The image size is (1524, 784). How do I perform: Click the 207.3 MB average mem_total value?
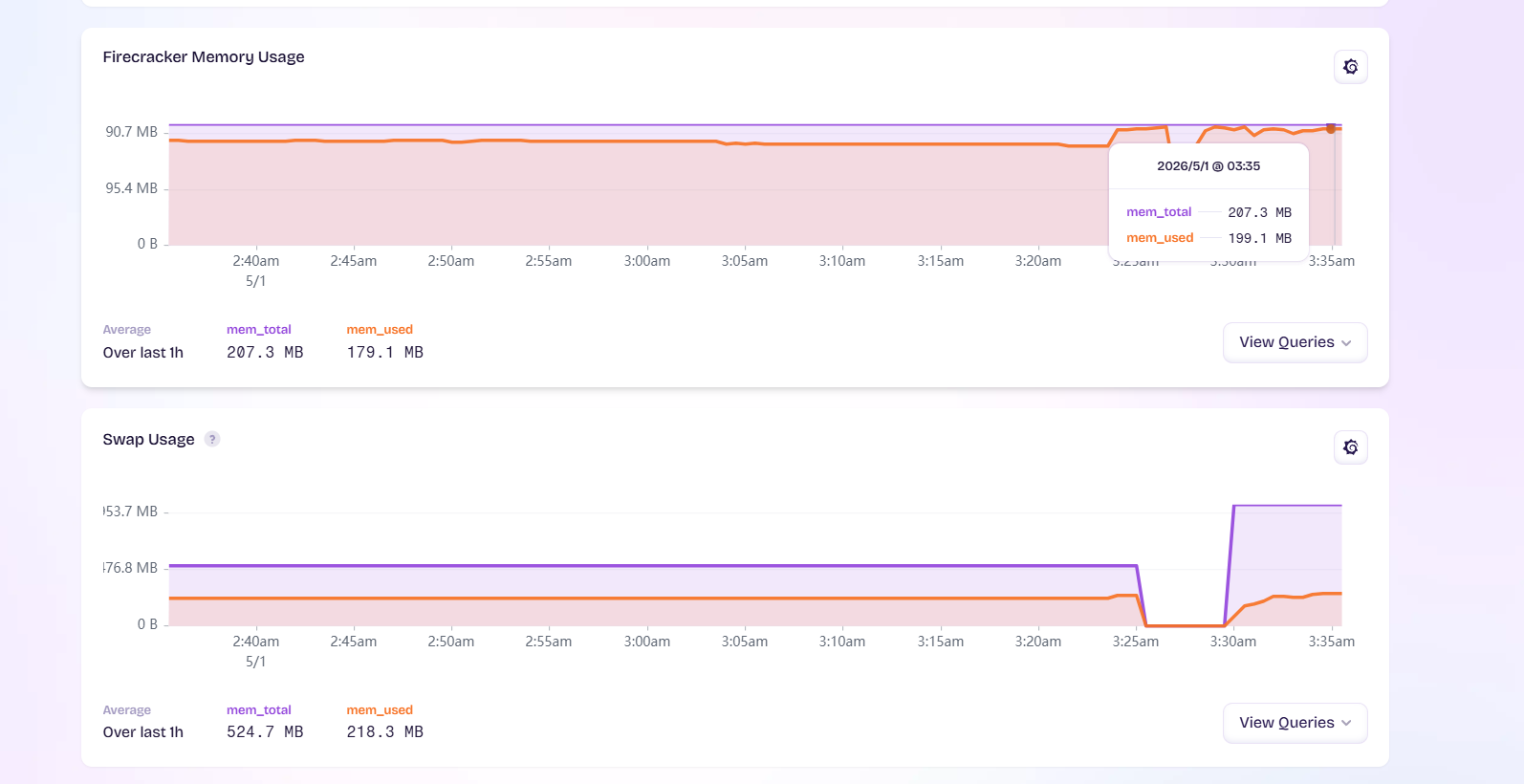pyautogui.click(x=265, y=353)
